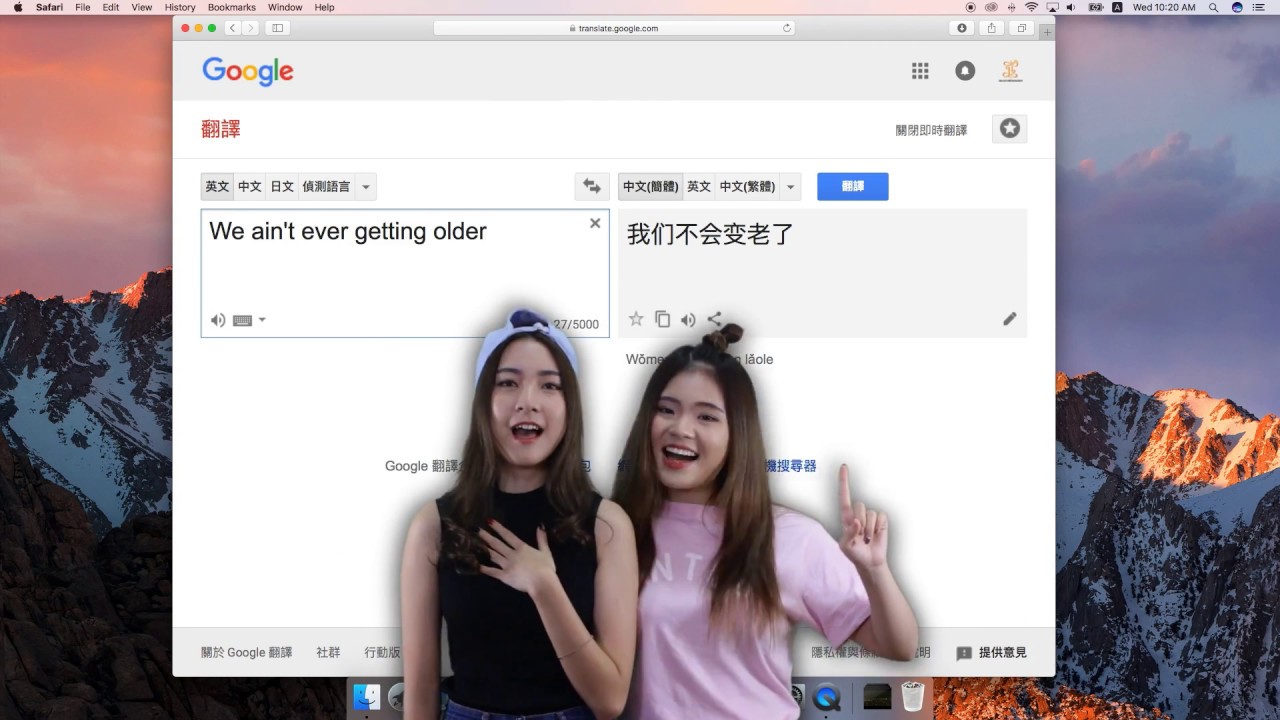Click the Google logo

[x=248, y=71]
